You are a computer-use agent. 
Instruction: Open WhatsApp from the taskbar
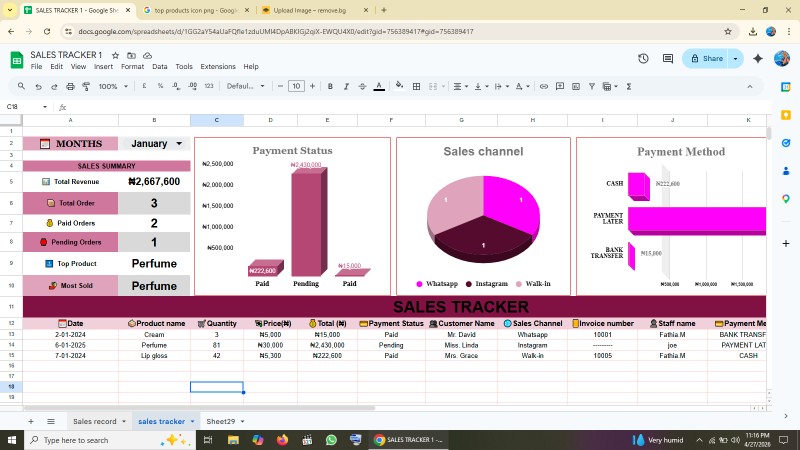coord(331,439)
